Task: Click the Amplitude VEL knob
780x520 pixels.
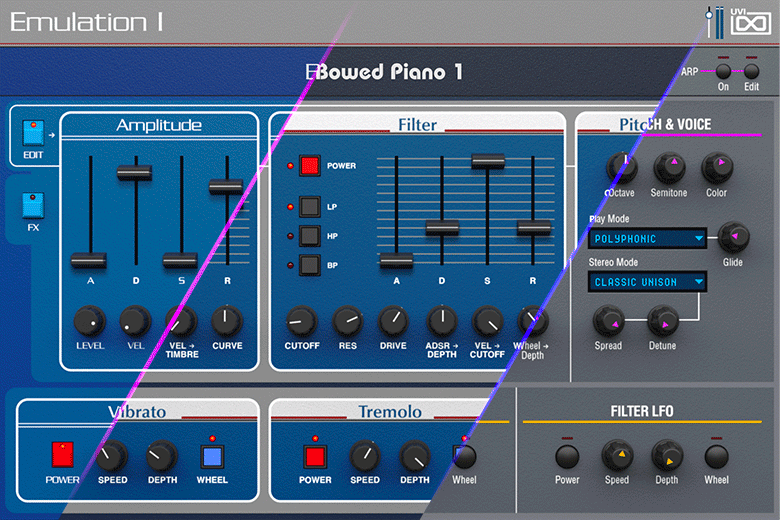Action: click(135, 321)
